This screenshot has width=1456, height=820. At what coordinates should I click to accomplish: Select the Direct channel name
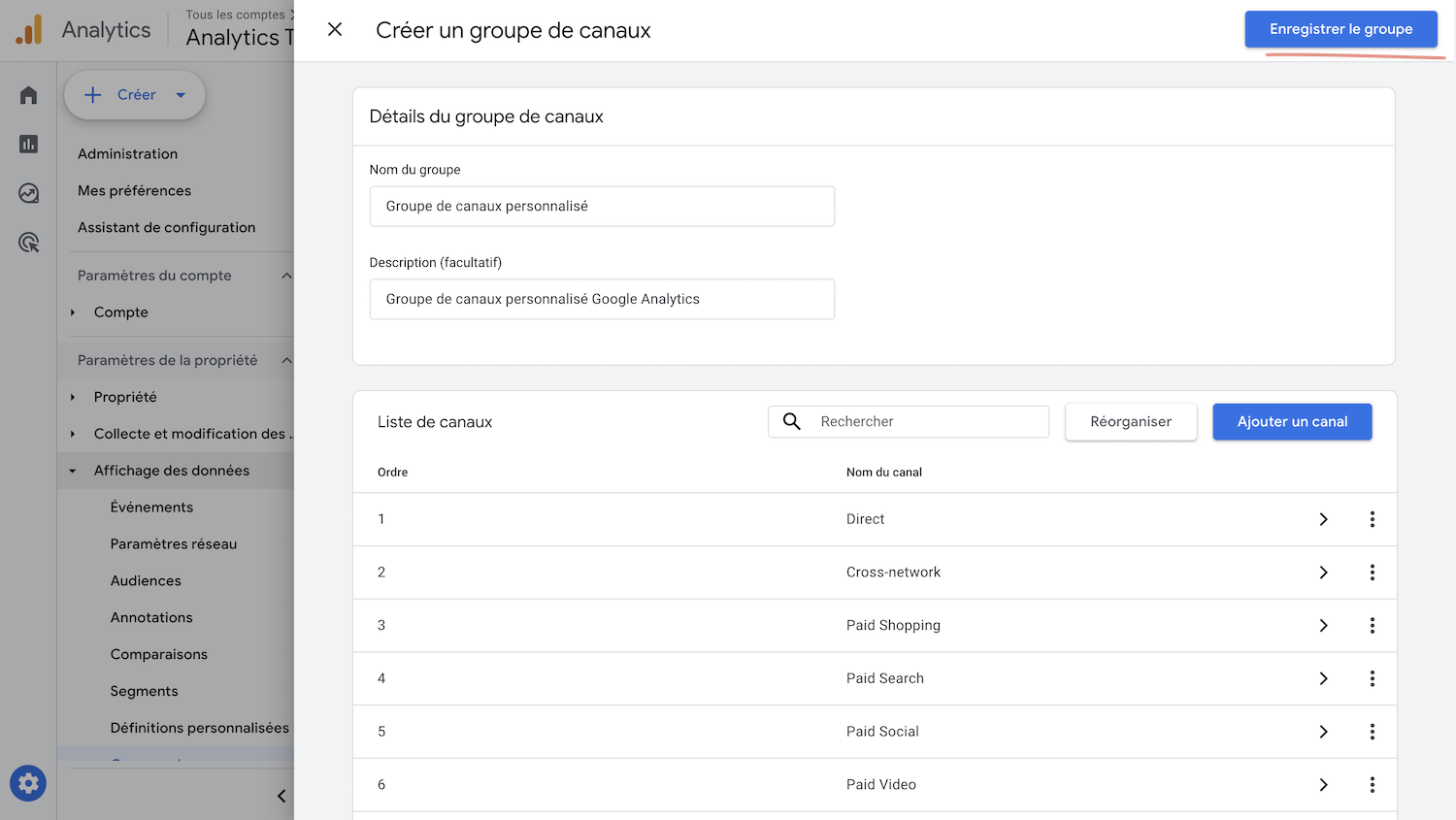[865, 519]
